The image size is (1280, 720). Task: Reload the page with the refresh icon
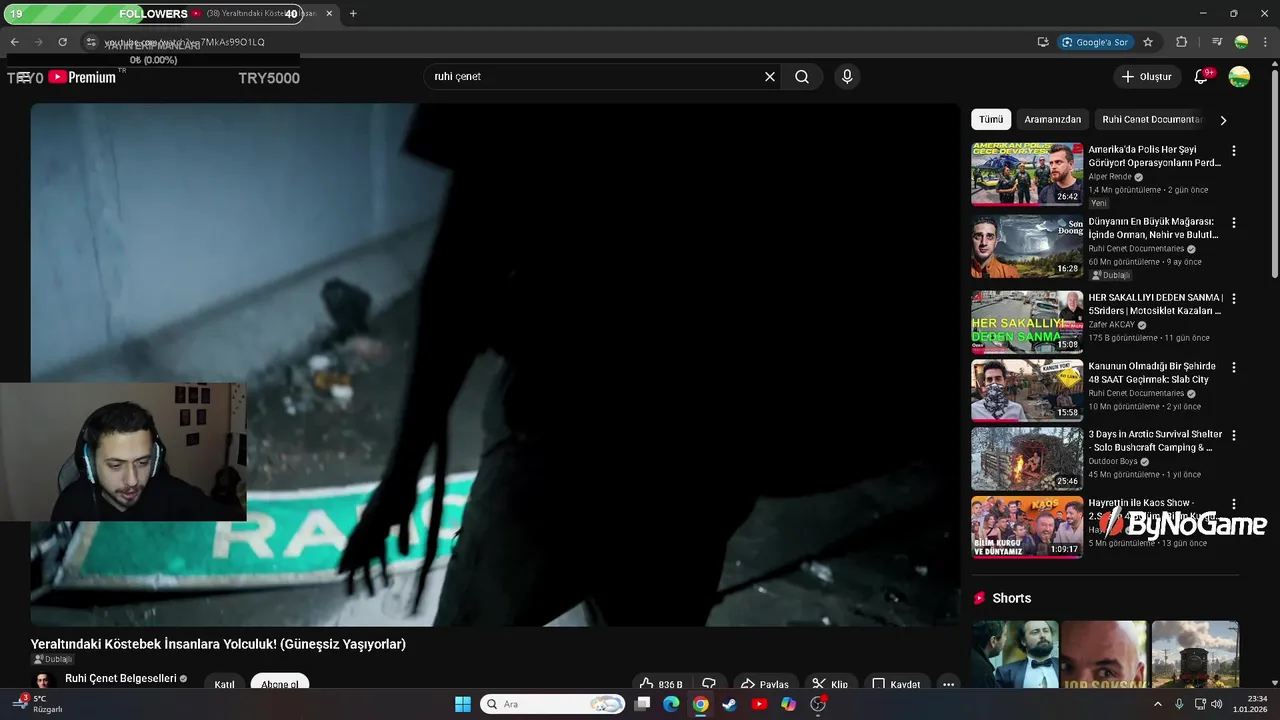point(62,42)
